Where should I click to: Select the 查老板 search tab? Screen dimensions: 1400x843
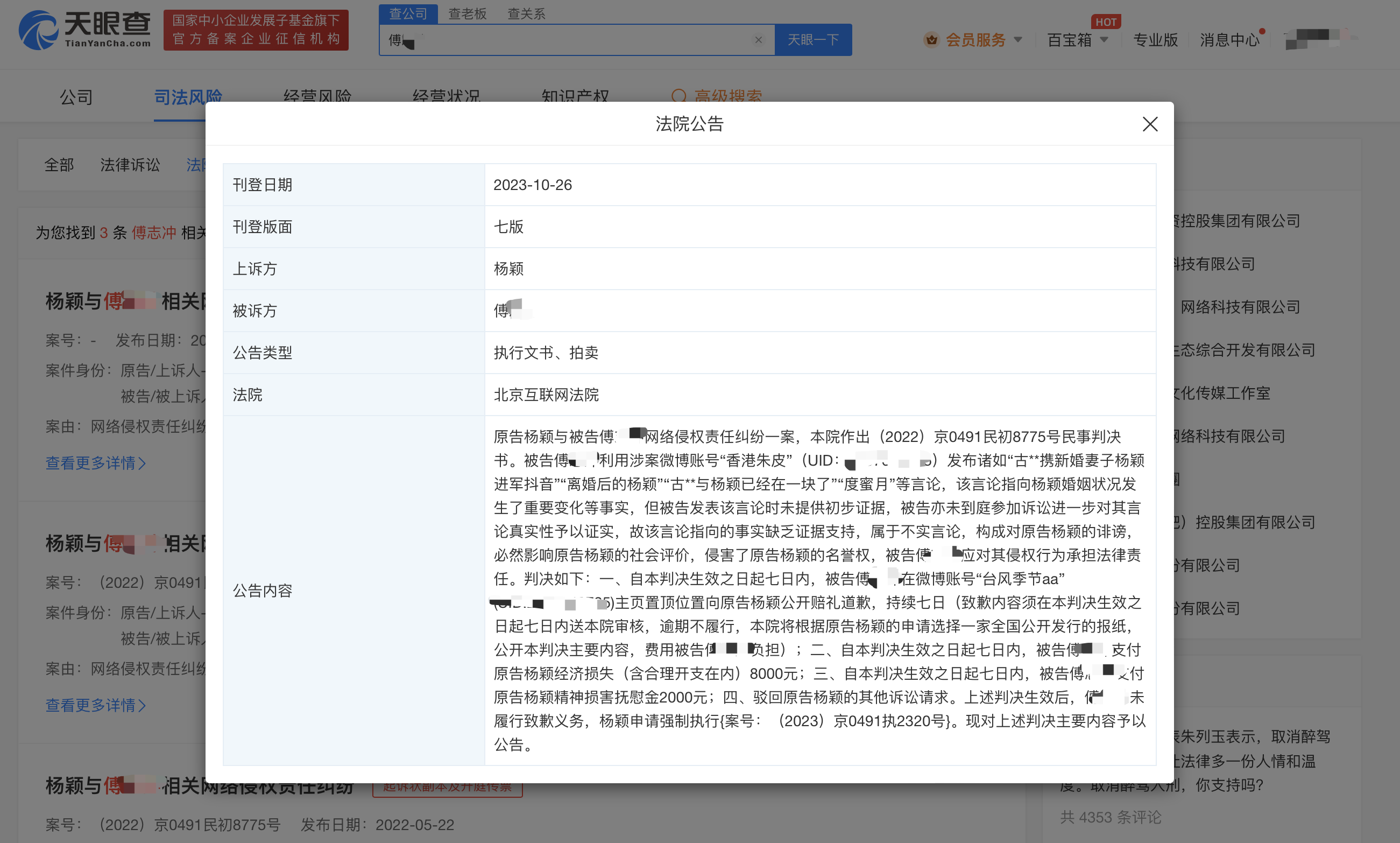(x=467, y=13)
